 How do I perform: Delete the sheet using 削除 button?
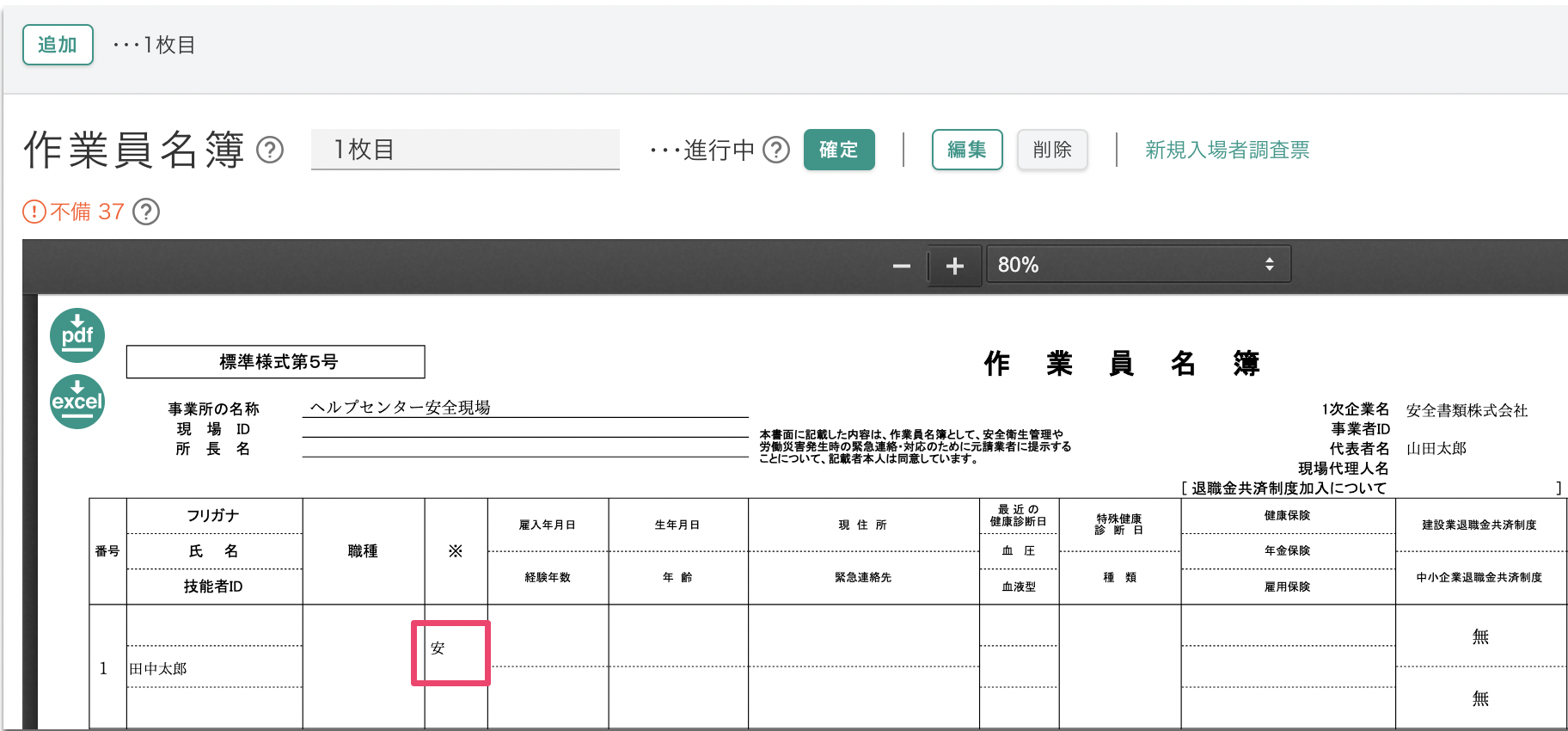[x=1051, y=150]
